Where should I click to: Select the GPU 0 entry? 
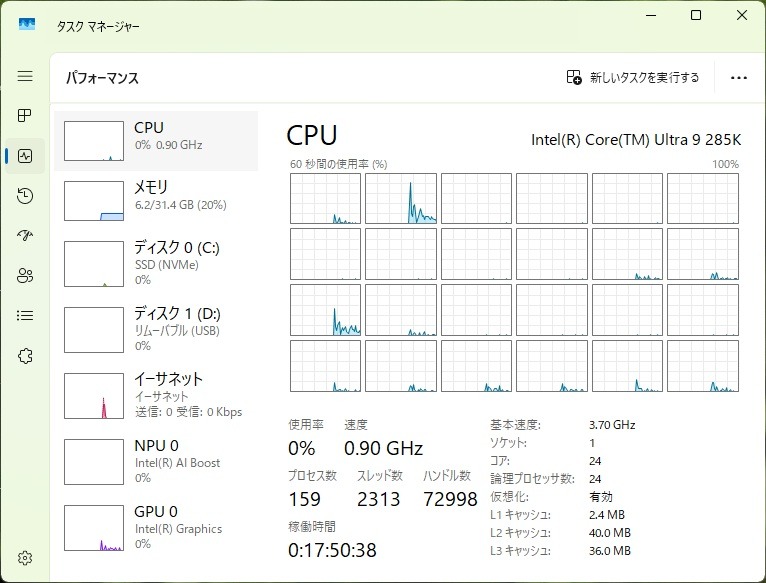pos(156,527)
